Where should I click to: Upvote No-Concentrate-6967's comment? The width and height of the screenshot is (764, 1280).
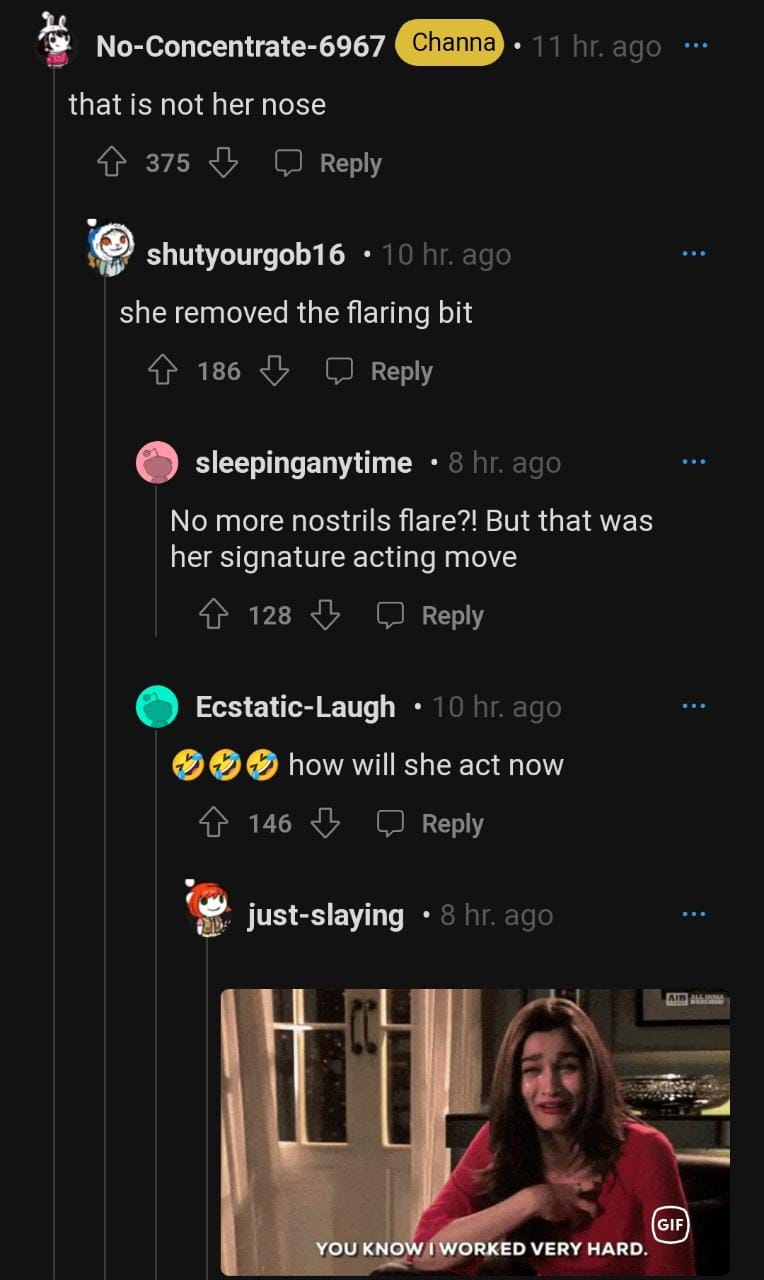tap(111, 163)
